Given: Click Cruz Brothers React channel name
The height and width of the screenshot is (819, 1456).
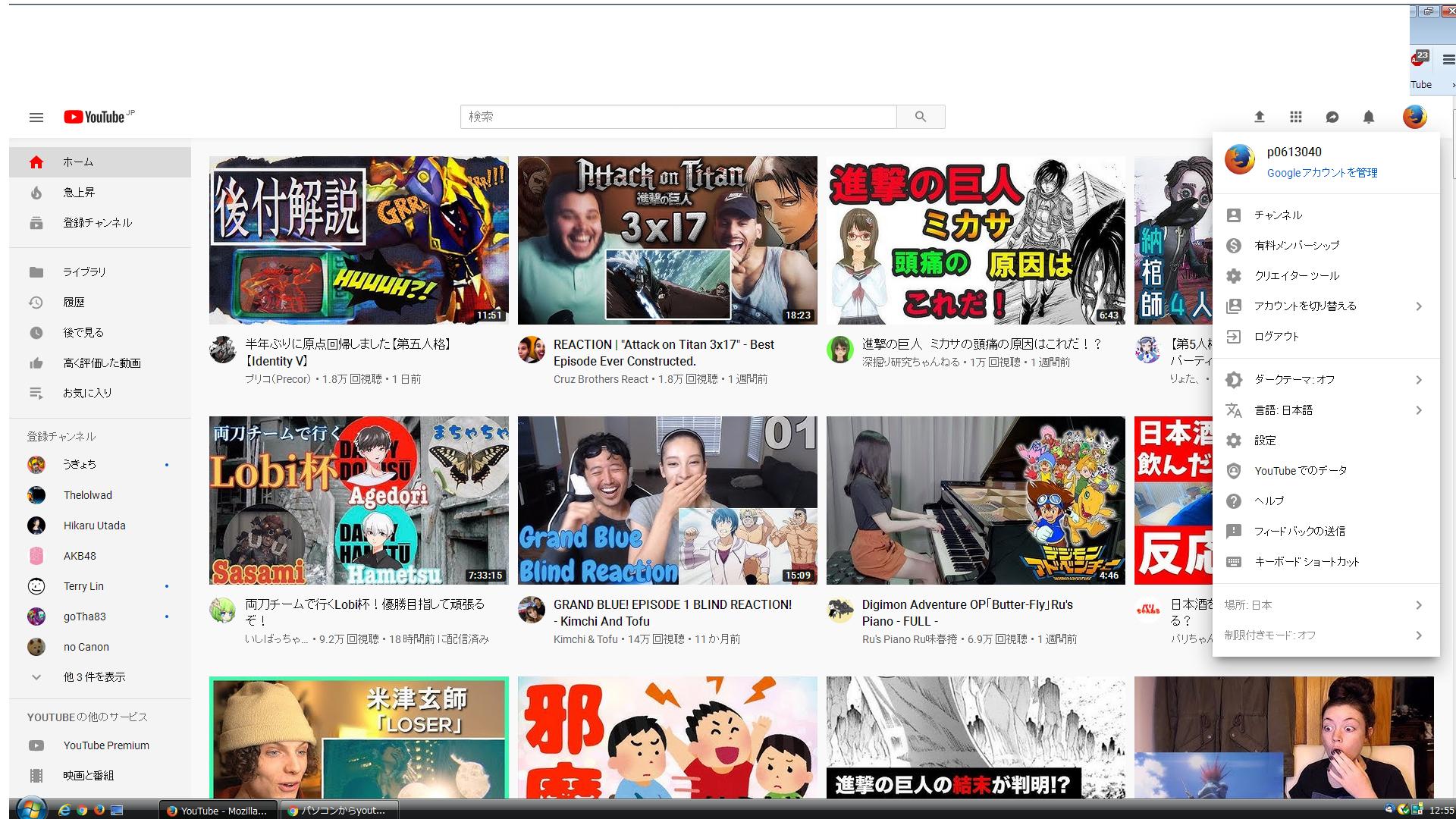Looking at the screenshot, I should click(x=601, y=379).
